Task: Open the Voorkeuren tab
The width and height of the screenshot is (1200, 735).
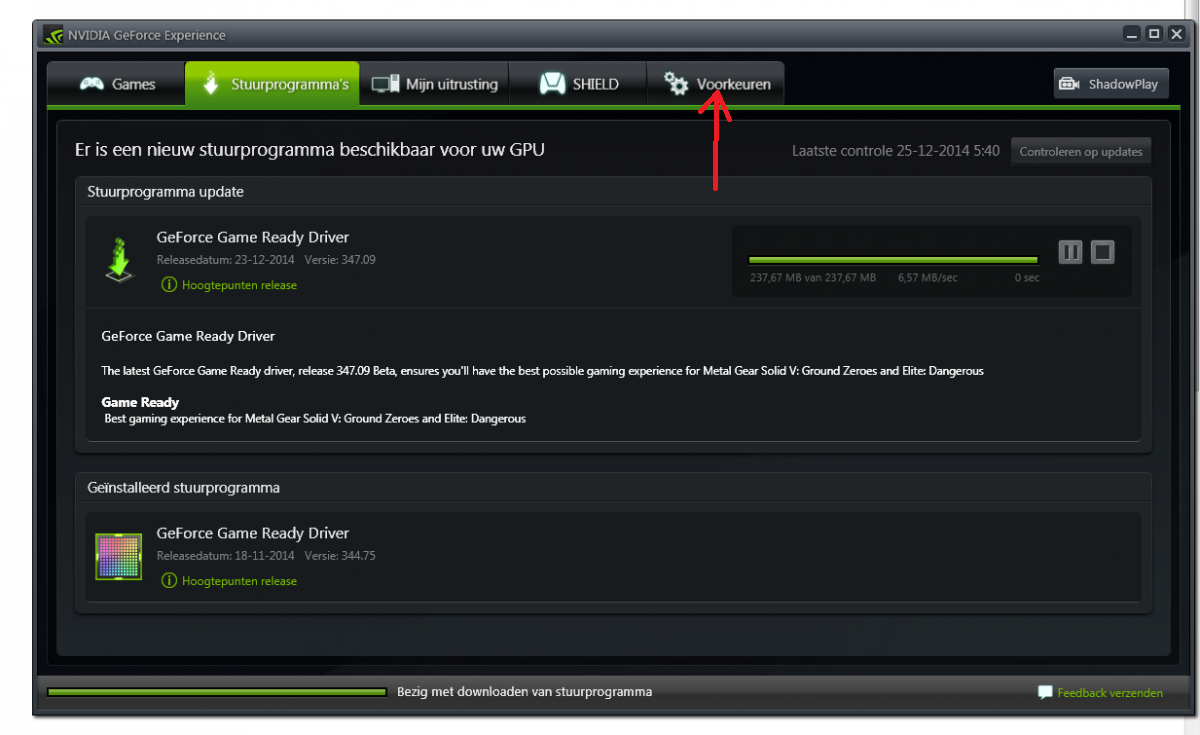Action: pos(716,84)
